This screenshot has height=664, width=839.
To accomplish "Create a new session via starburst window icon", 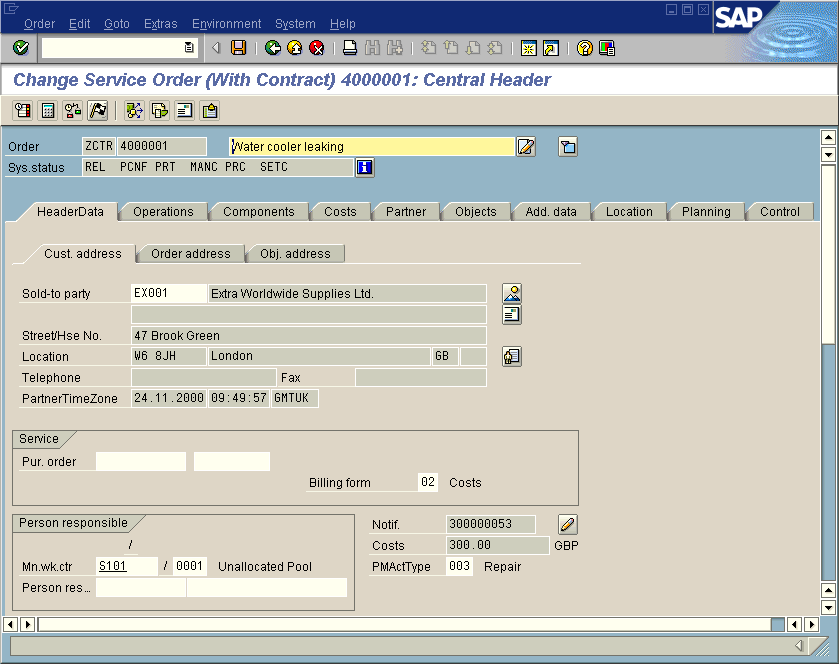I will pyautogui.click(x=529, y=48).
